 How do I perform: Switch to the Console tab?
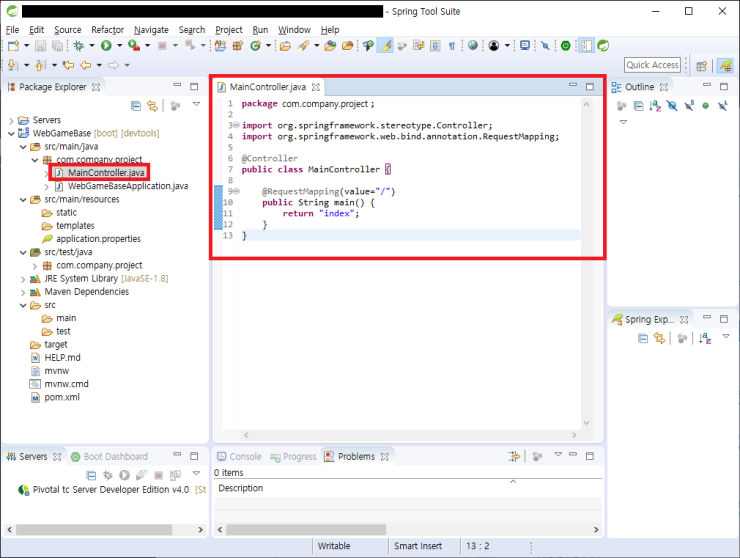pos(245,457)
